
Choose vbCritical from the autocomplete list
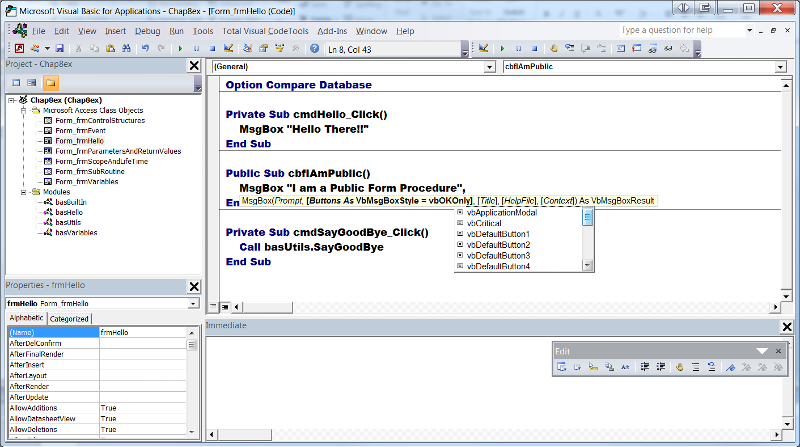coord(484,224)
